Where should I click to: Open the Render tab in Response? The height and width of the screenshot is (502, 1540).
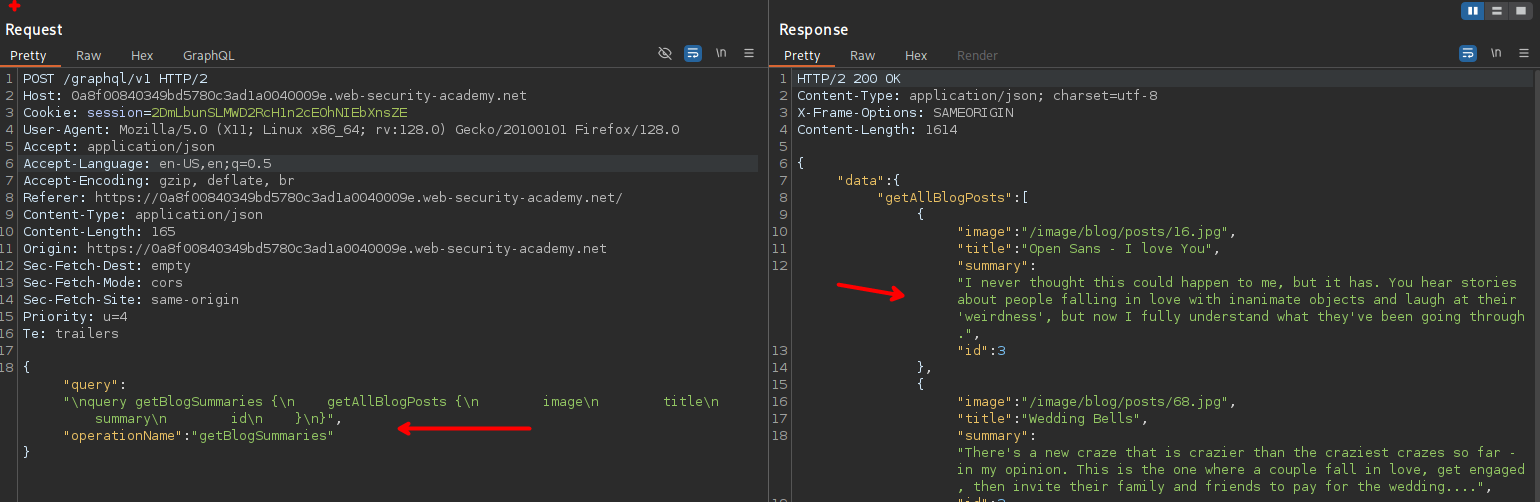(x=977, y=56)
